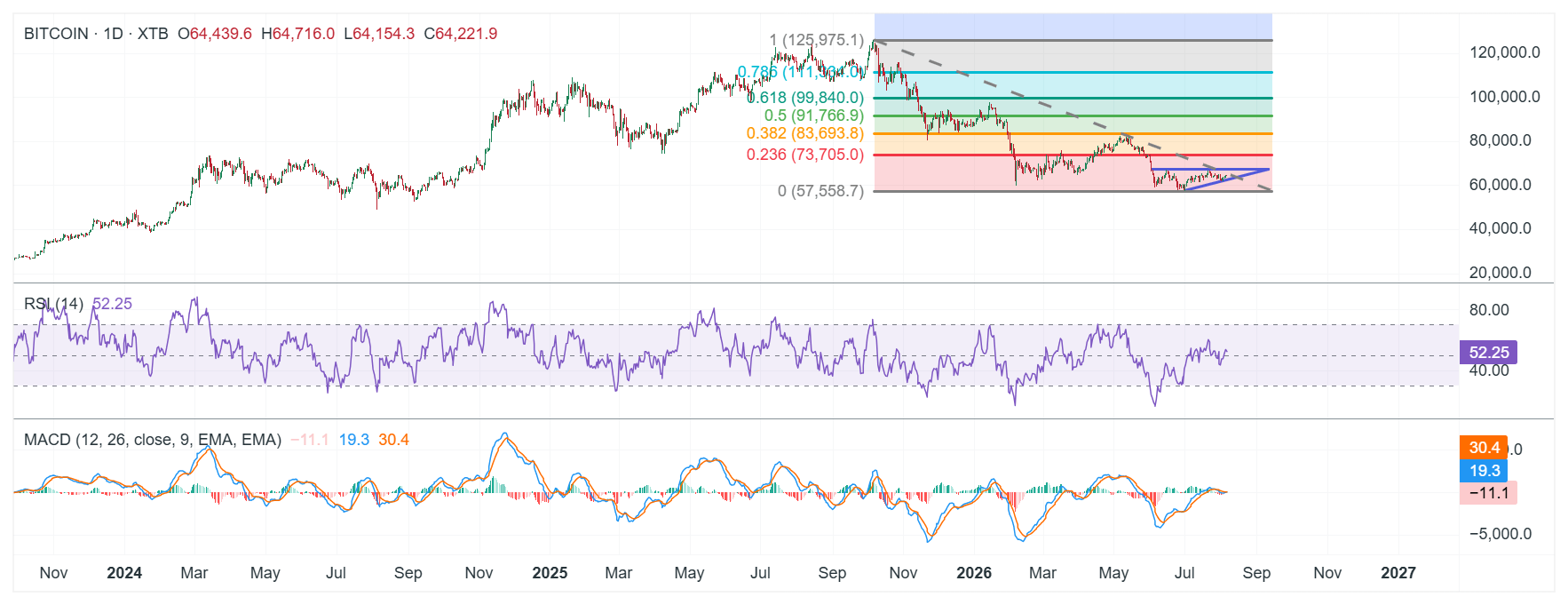Image resolution: width=1568 pixels, height=605 pixels.
Task: Select the high value H64,716.0
Action: click(x=297, y=34)
